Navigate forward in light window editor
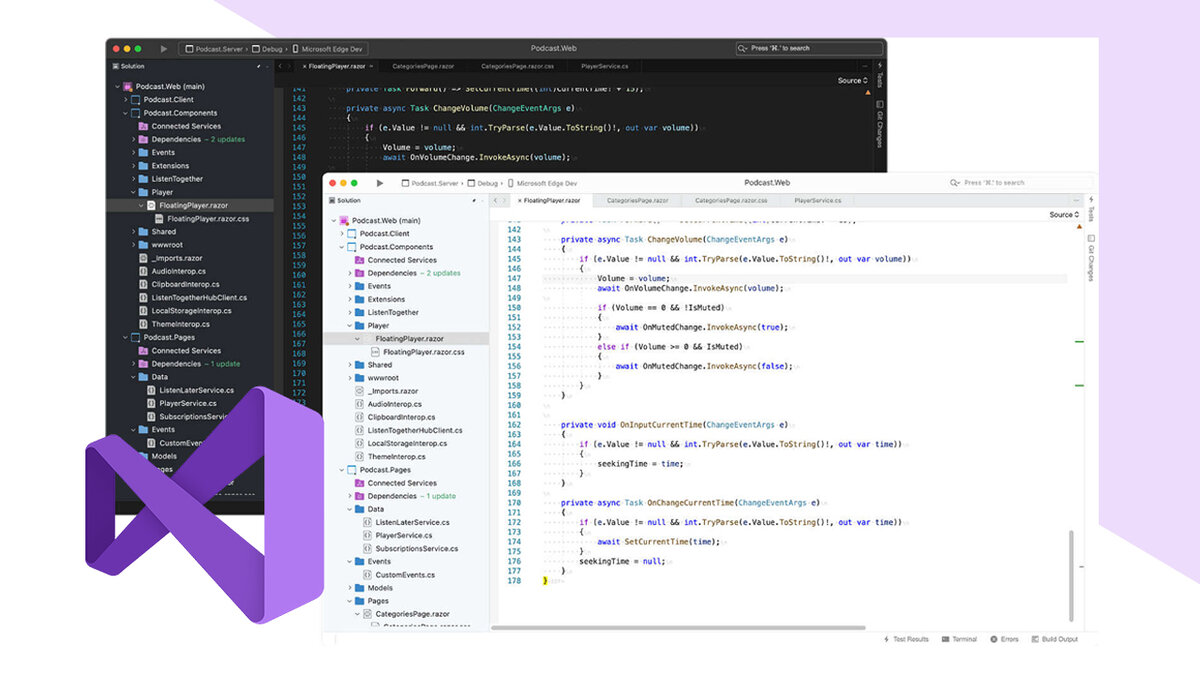 [506, 200]
